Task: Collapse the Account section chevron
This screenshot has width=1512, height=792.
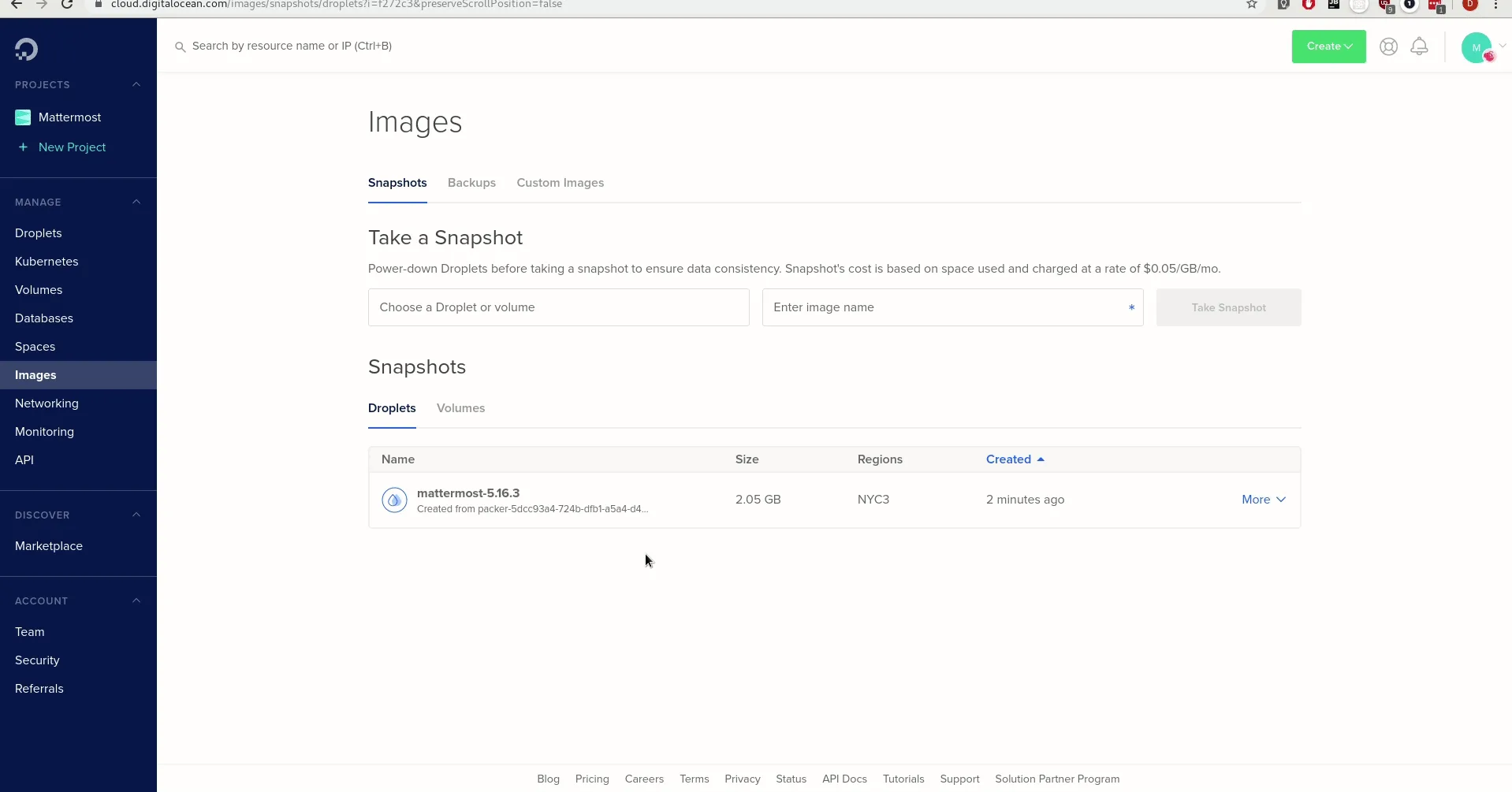Action: pyautogui.click(x=136, y=601)
